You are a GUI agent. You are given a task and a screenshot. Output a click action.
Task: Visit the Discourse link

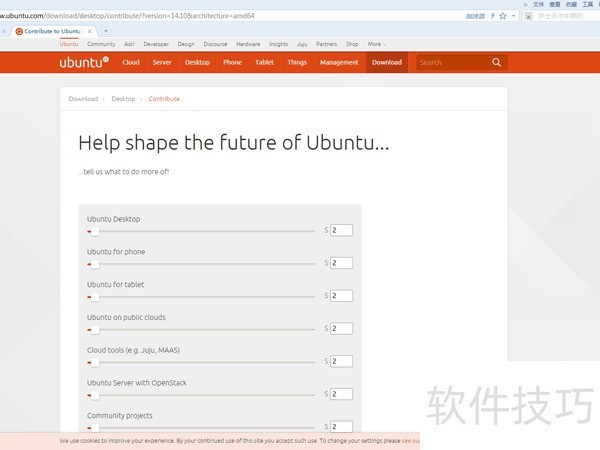[215, 44]
